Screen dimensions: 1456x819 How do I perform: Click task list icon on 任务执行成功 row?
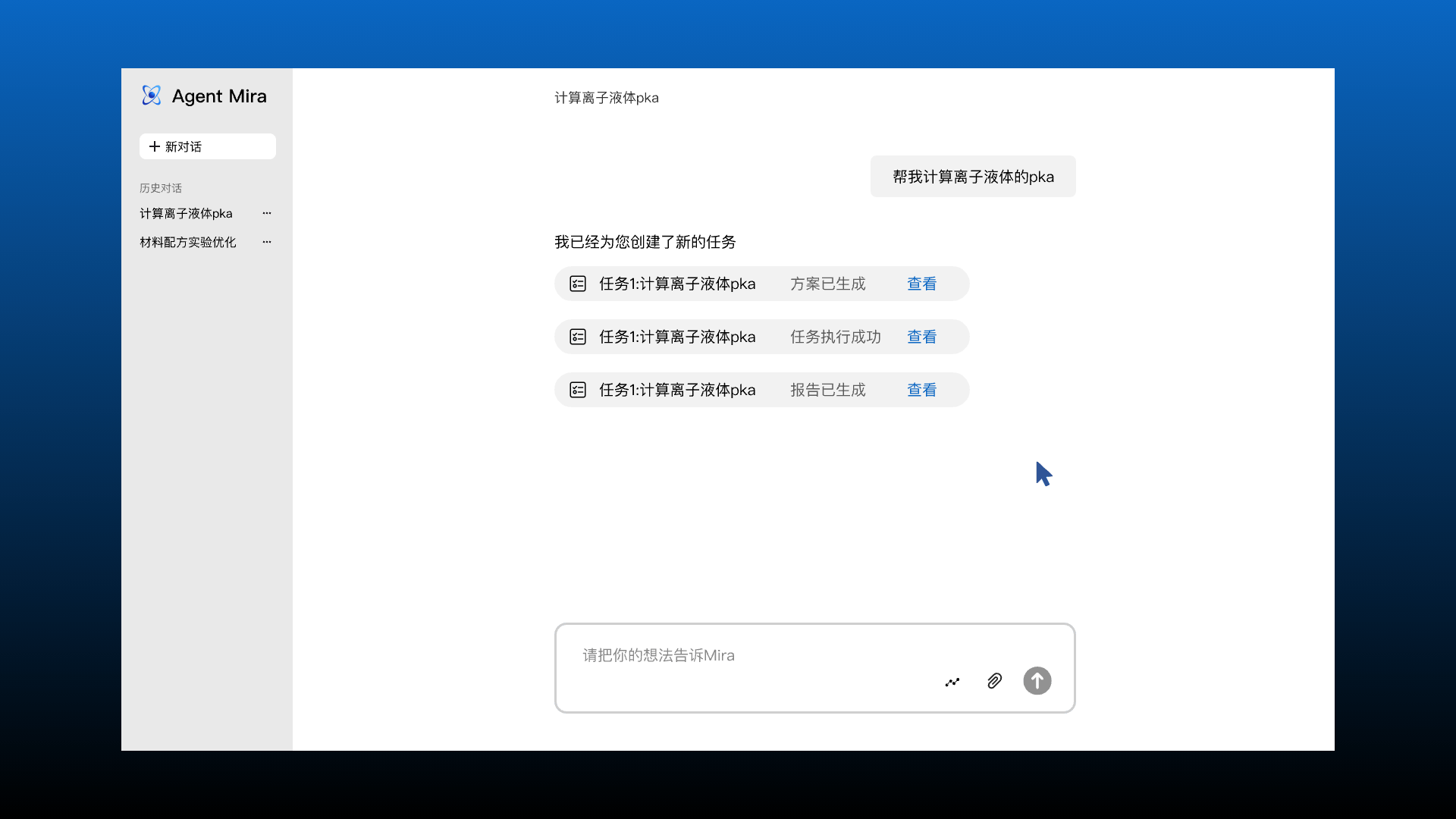(578, 337)
